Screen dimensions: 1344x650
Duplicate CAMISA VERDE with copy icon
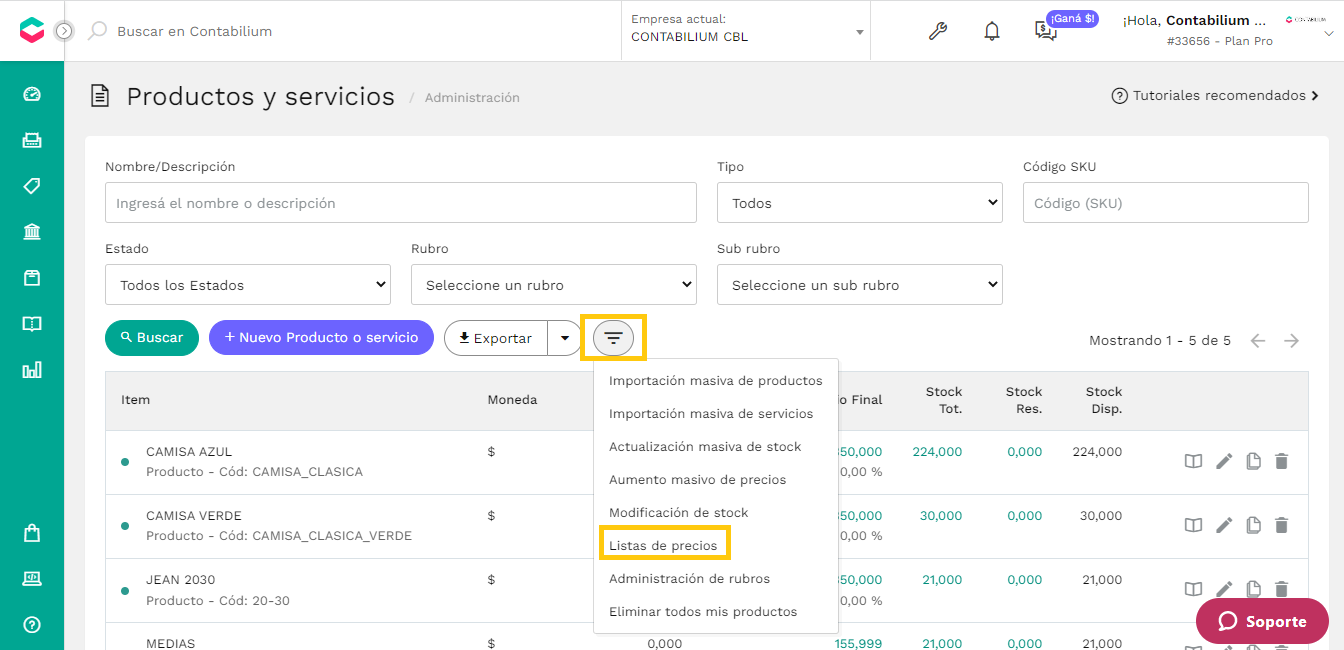tap(1253, 525)
